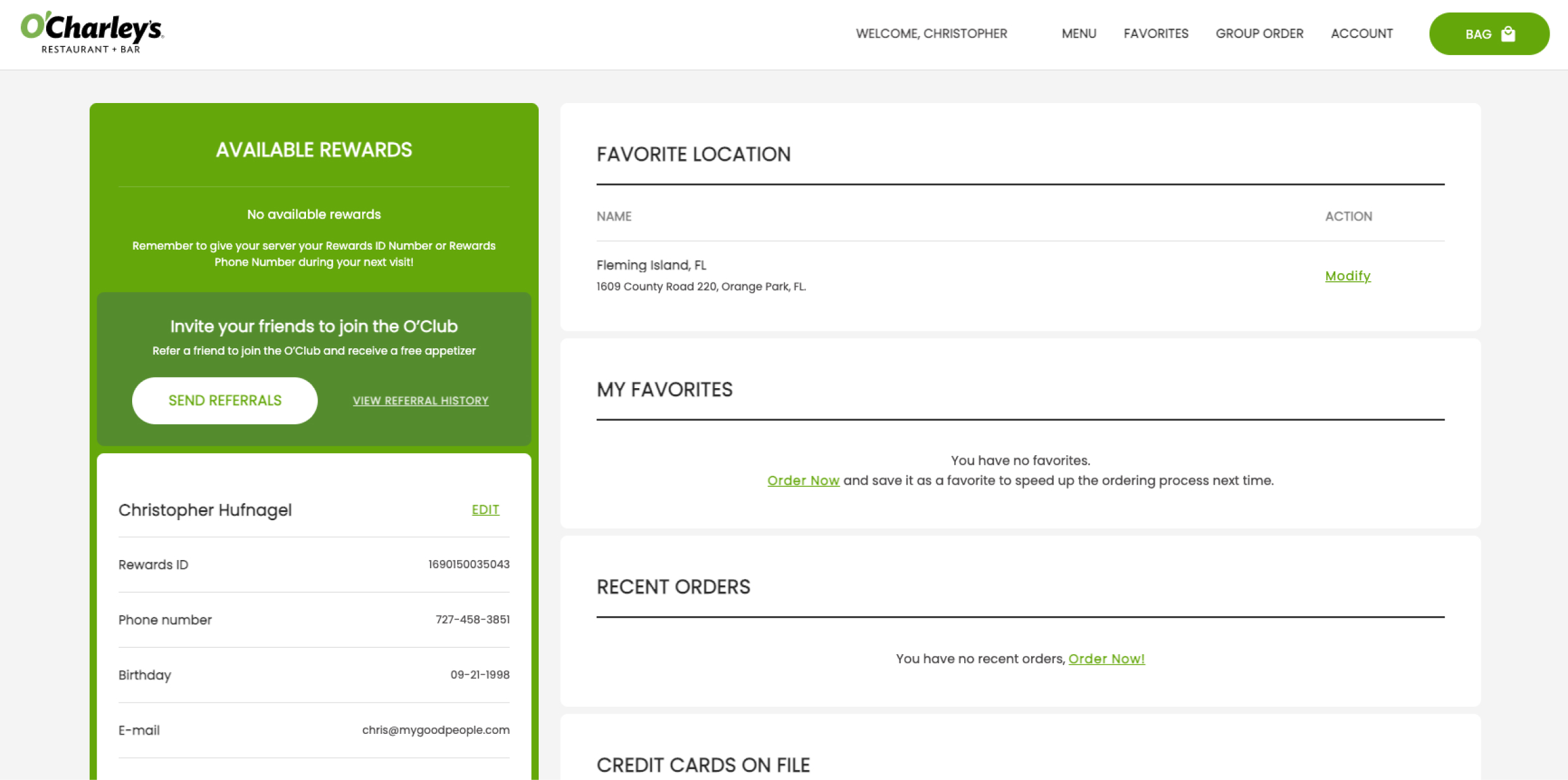This screenshot has width=1568, height=780.
Task: Click the No available rewards text
Action: pos(314,214)
